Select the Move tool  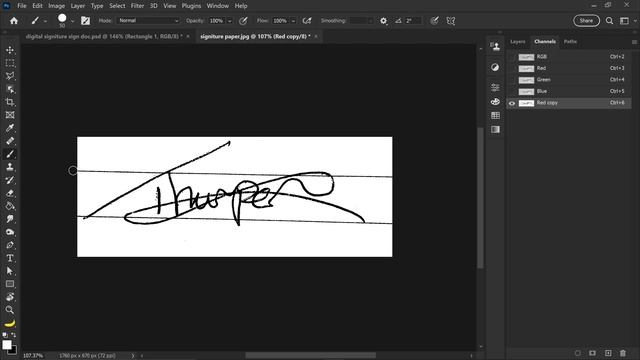click(10, 50)
